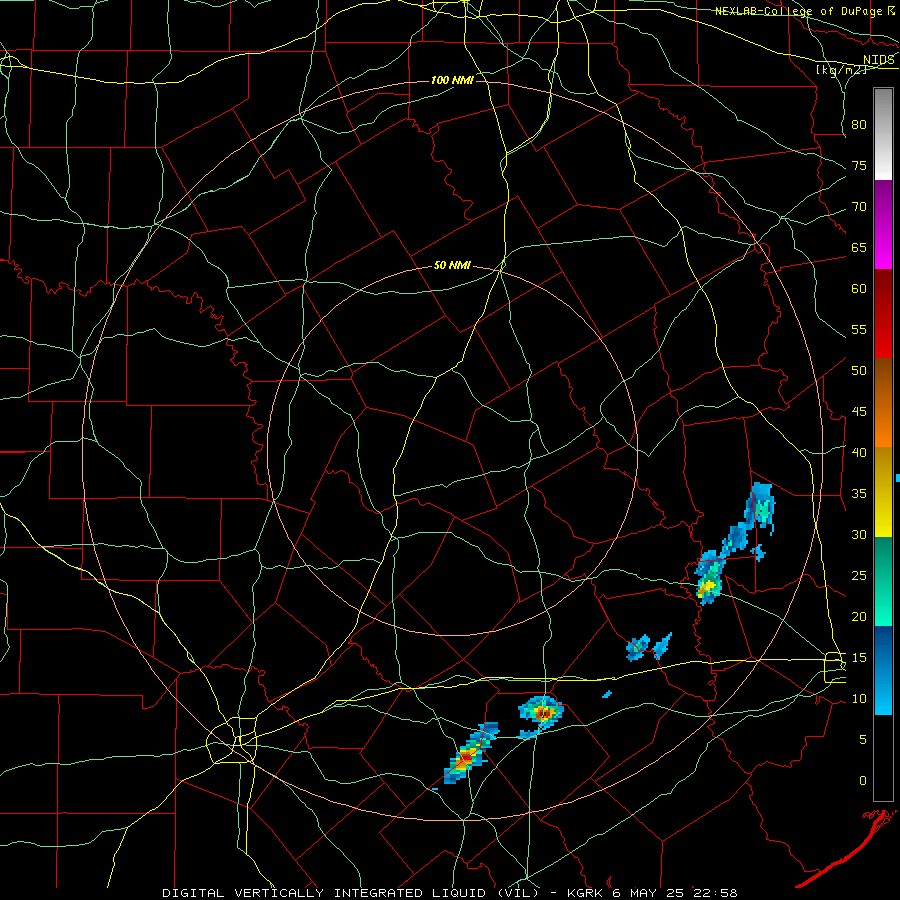Click the white 75-80 section of color scale
This screenshot has height=900, width=900.
coord(883,134)
